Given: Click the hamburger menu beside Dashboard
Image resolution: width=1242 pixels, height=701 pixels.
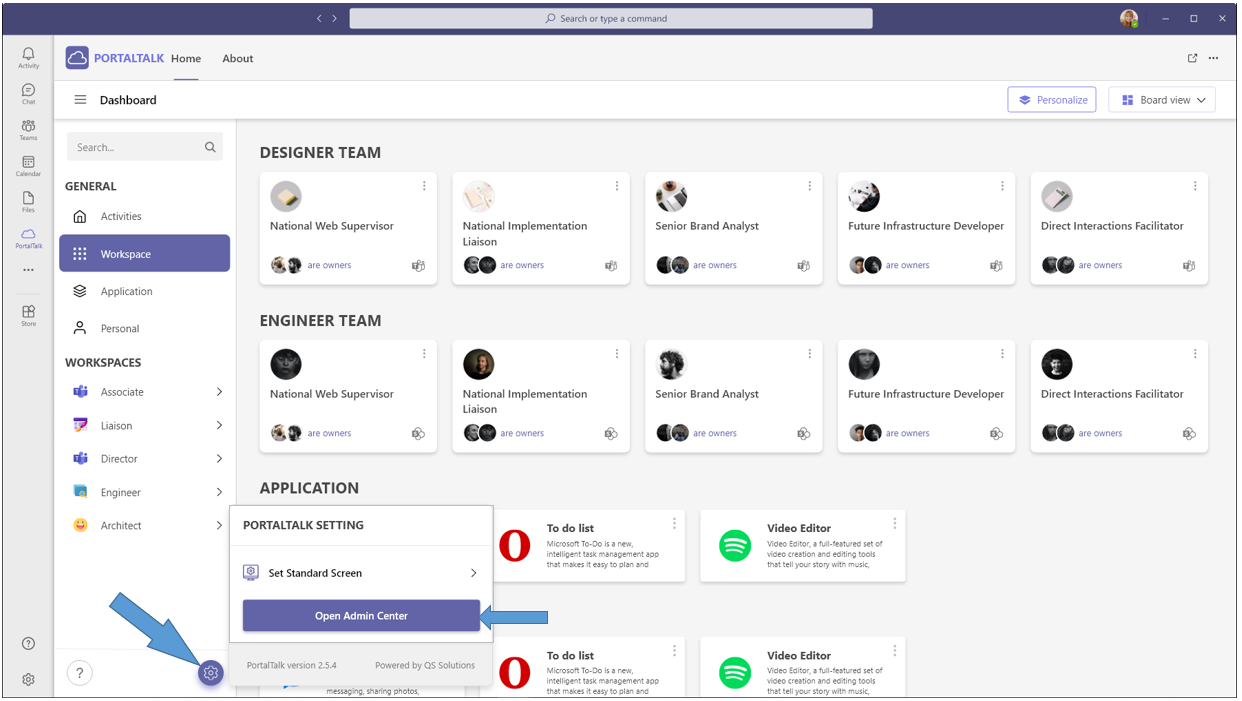Looking at the screenshot, I should [80, 100].
